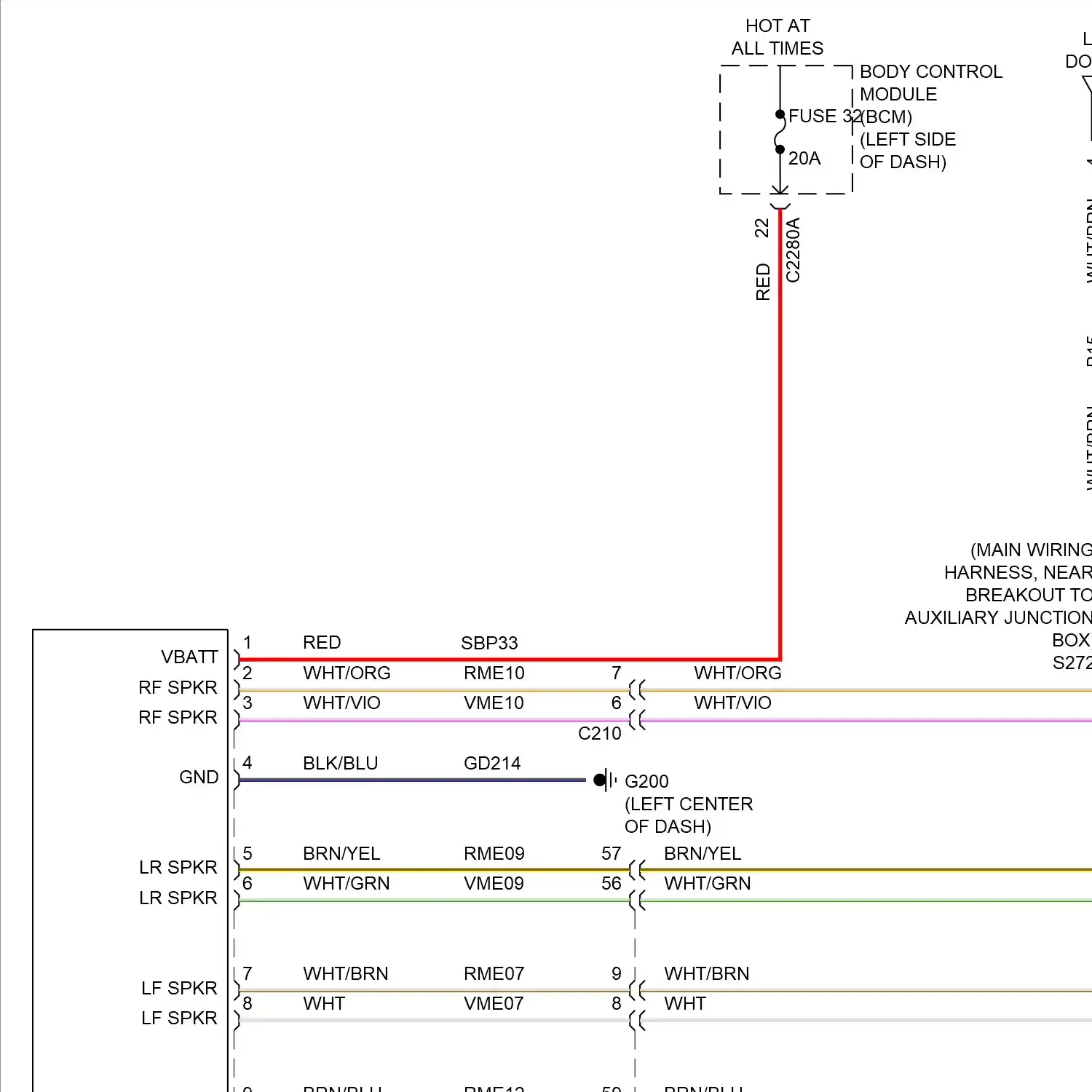Click the LR SPKR label at WHT/GRN wire
Screen dimensions: 1092x1092
[x=178, y=898]
